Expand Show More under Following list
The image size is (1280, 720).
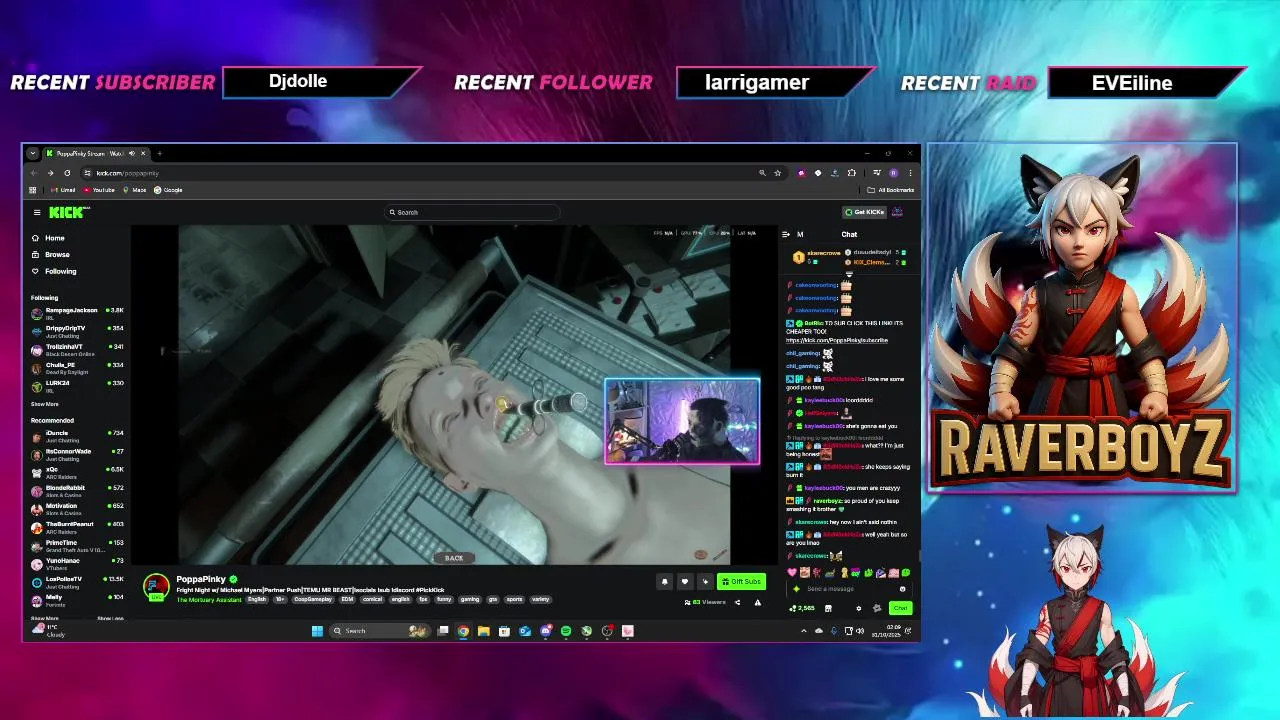44,404
